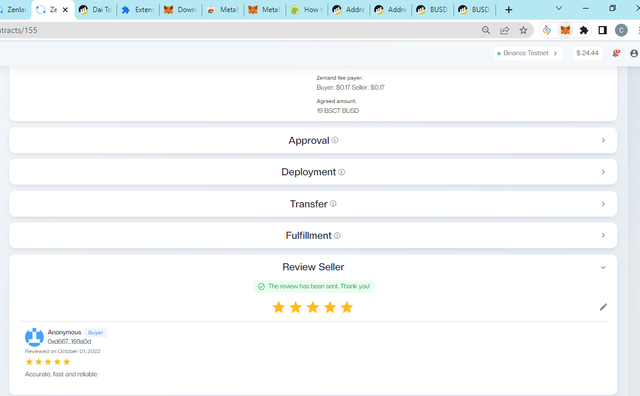Collapse the Review Seller section

(603, 267)
